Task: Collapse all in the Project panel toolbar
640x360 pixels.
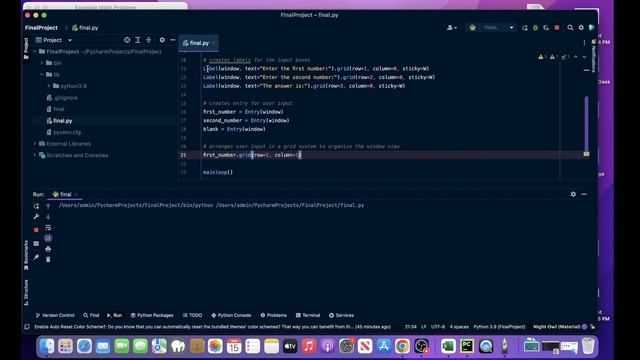Action: coord(149,40)
